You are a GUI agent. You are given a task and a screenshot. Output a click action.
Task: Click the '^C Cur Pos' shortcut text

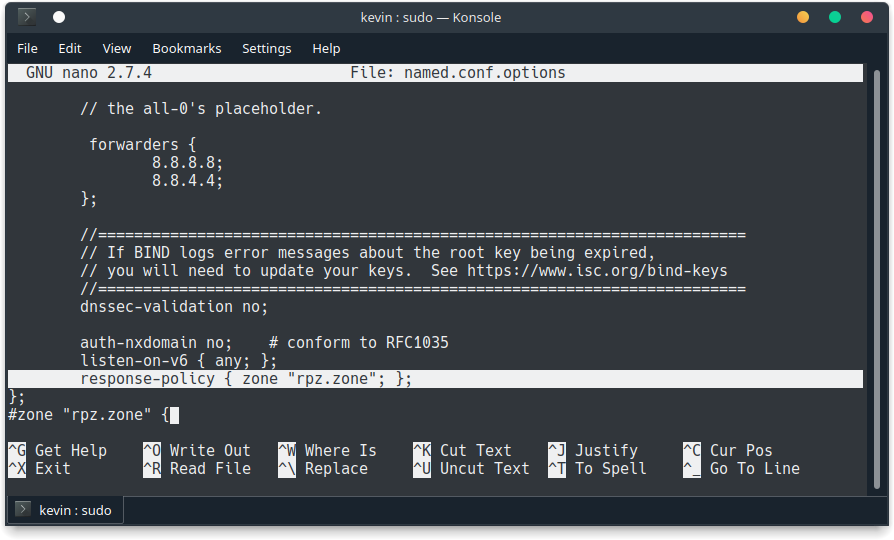[728, 450]
